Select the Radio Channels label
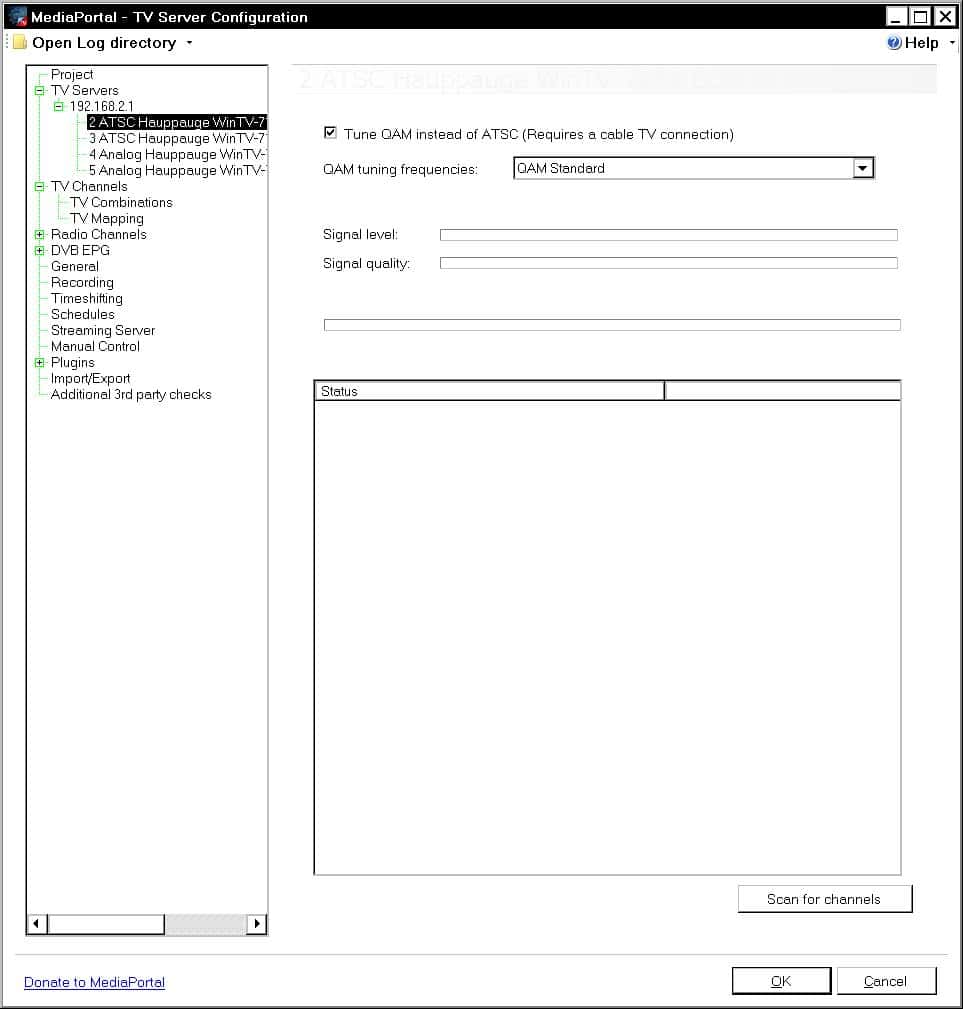This screenshot has height=1009, width=963. click(98, 235)
